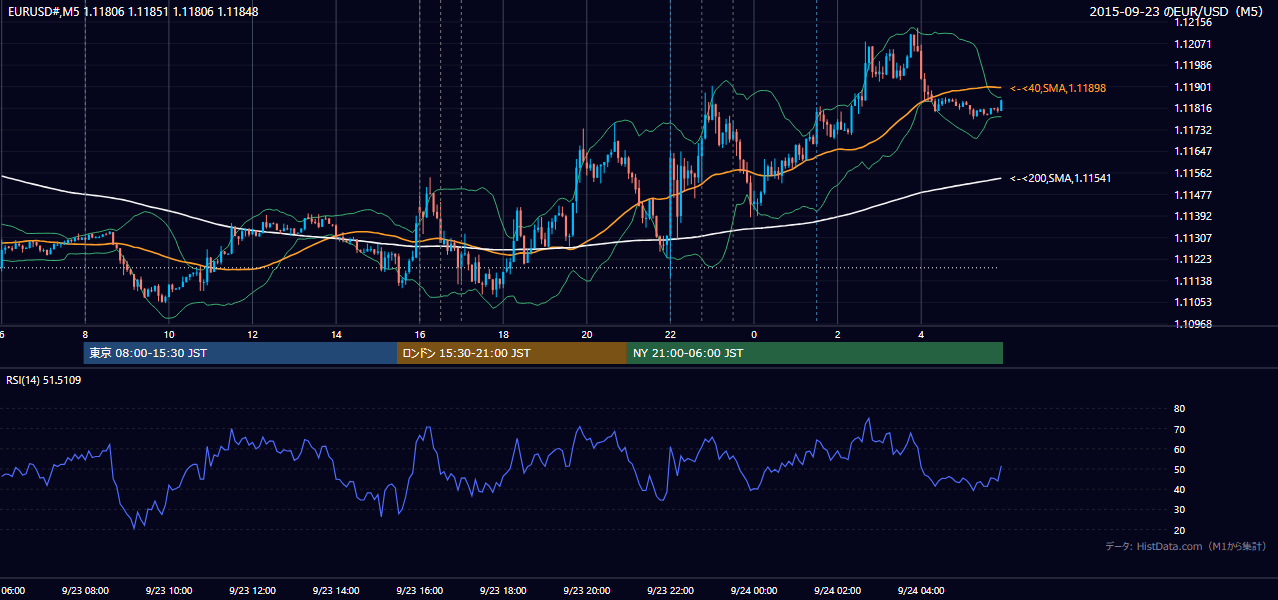Click RSI scale value 30
The height and width of the screenshot is (600, 1278).
click(x=1179, y=509)
